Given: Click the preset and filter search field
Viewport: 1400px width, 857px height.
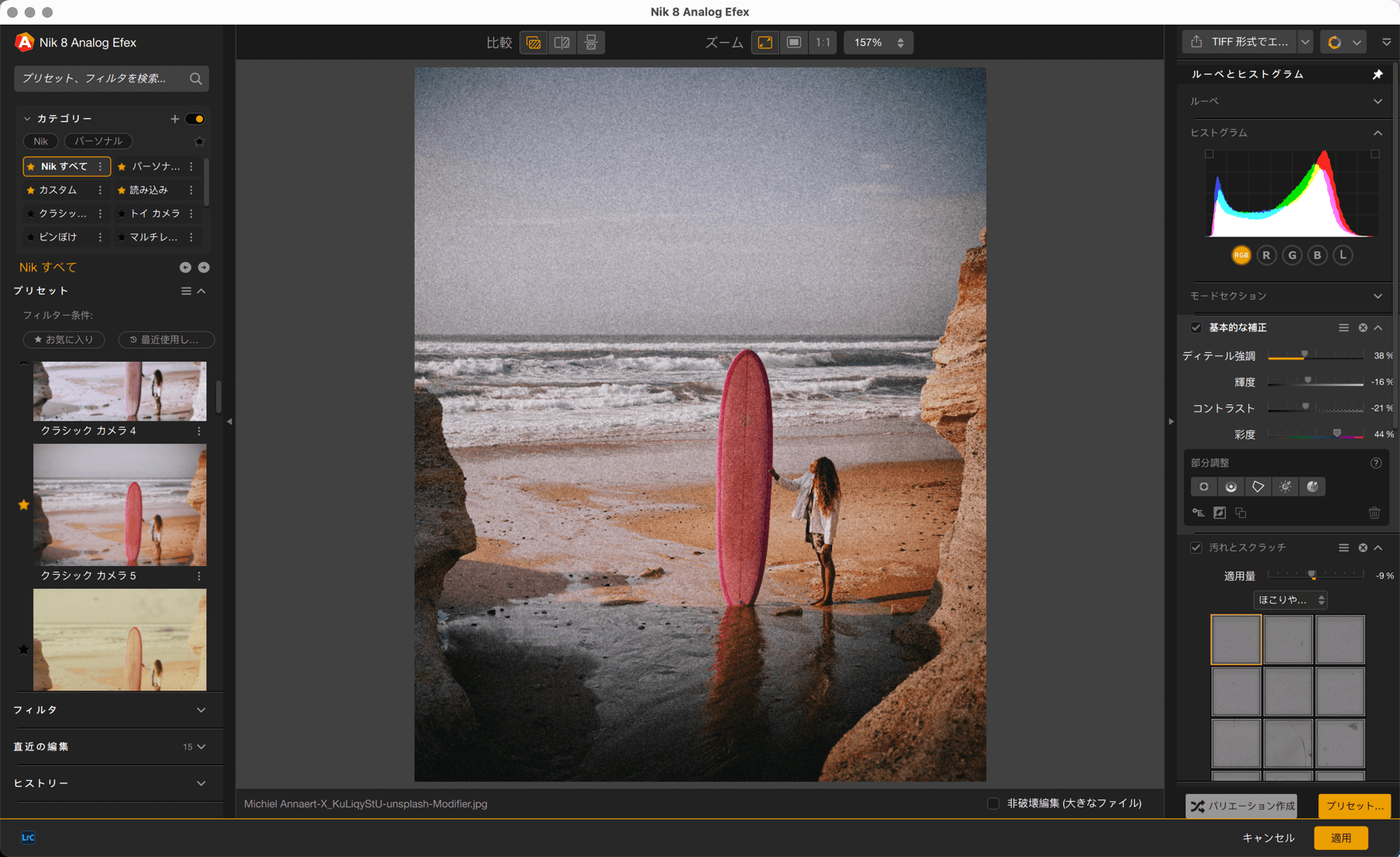Looking at the screenshot, I should click(x=111, y=79).
